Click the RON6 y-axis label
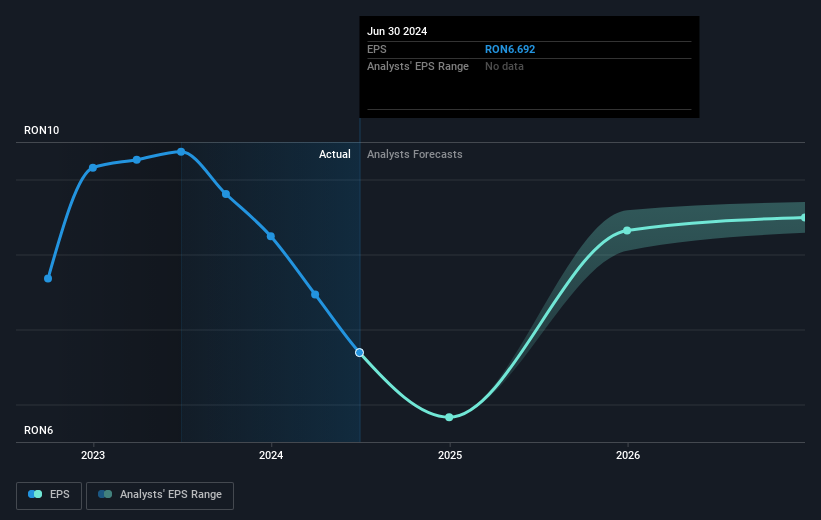Image resolution: width=821 pixels, height=520 pixels. click(x=39, y=430)
